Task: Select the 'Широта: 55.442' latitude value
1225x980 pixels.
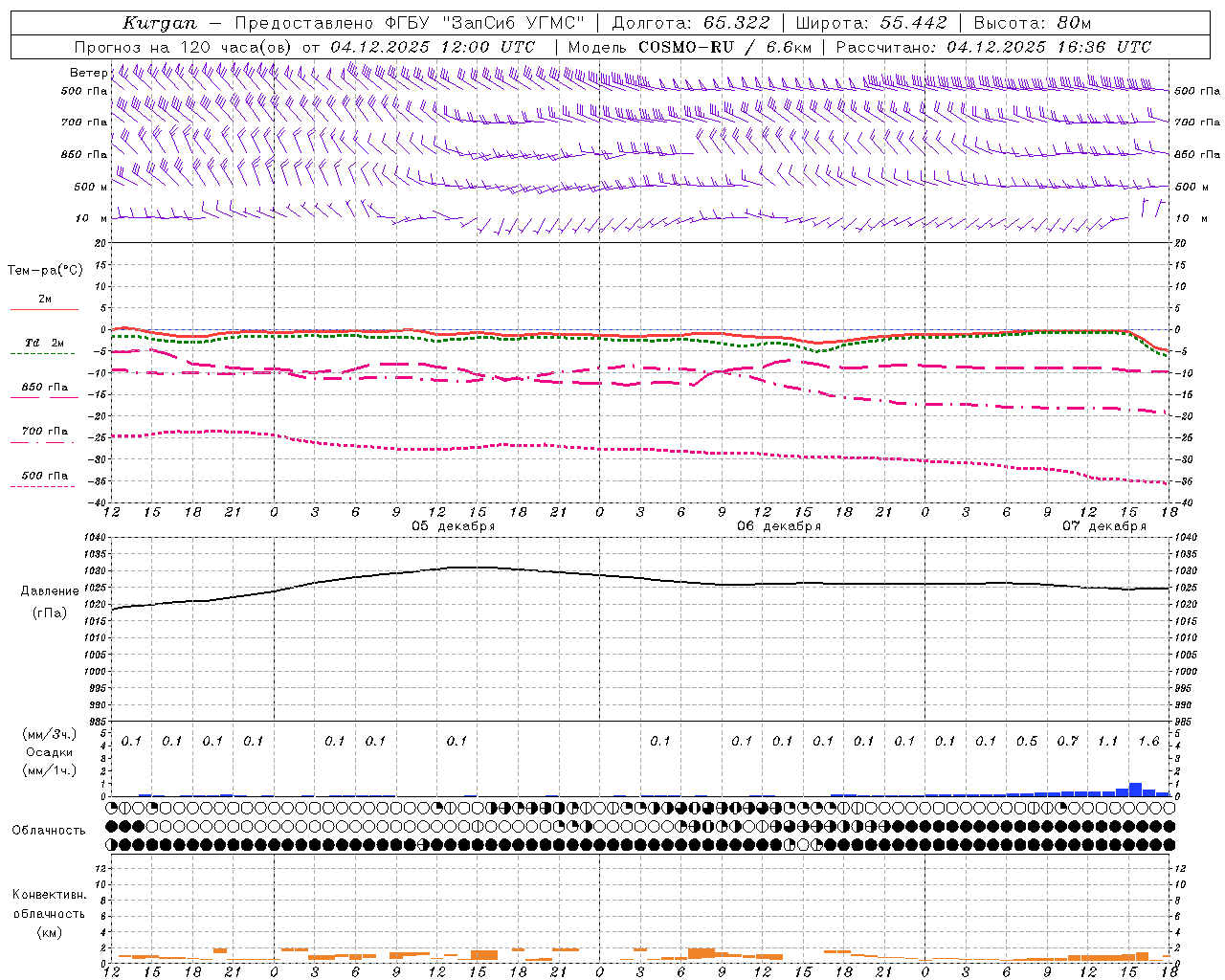Action: (x=871, y=23)
